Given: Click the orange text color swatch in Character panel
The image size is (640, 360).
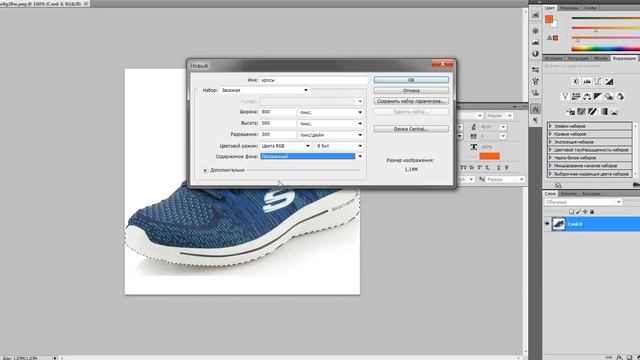Looking at the screenshot, I should coord(489,156).
